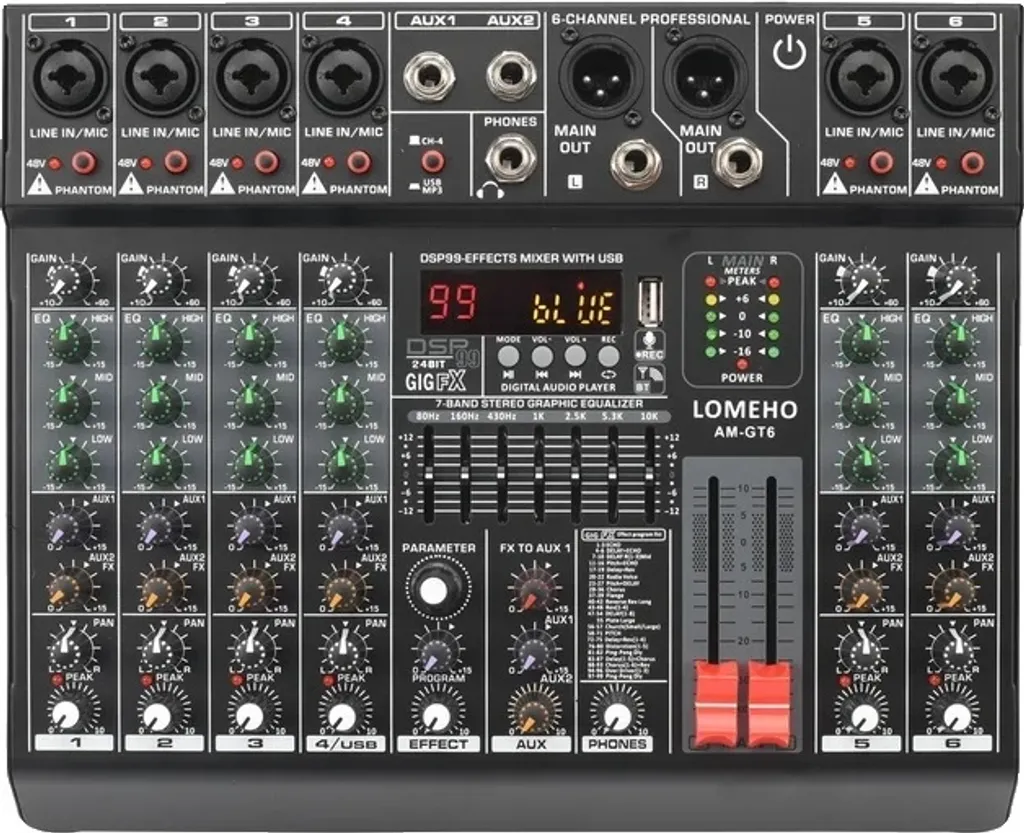Click the 10K graphic EQ slider

coord(650,473)
